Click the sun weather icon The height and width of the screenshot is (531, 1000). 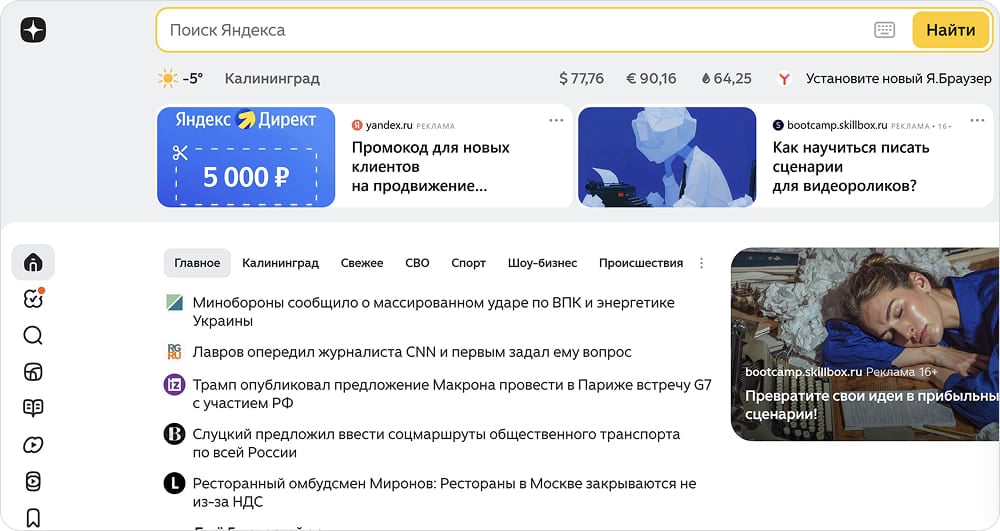click(167, 78)
